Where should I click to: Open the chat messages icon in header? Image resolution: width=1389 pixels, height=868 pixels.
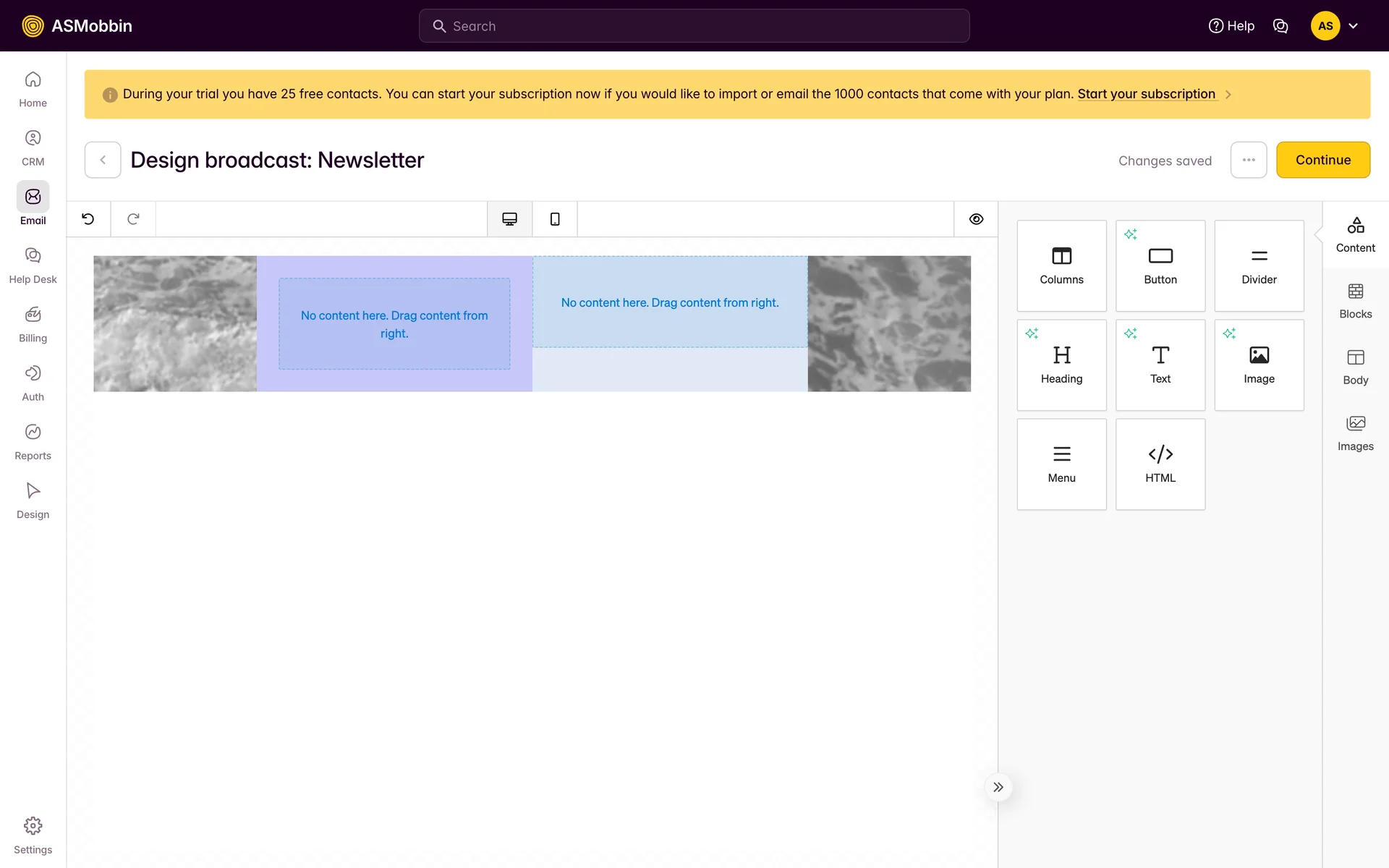click(x=1280, y=26)
